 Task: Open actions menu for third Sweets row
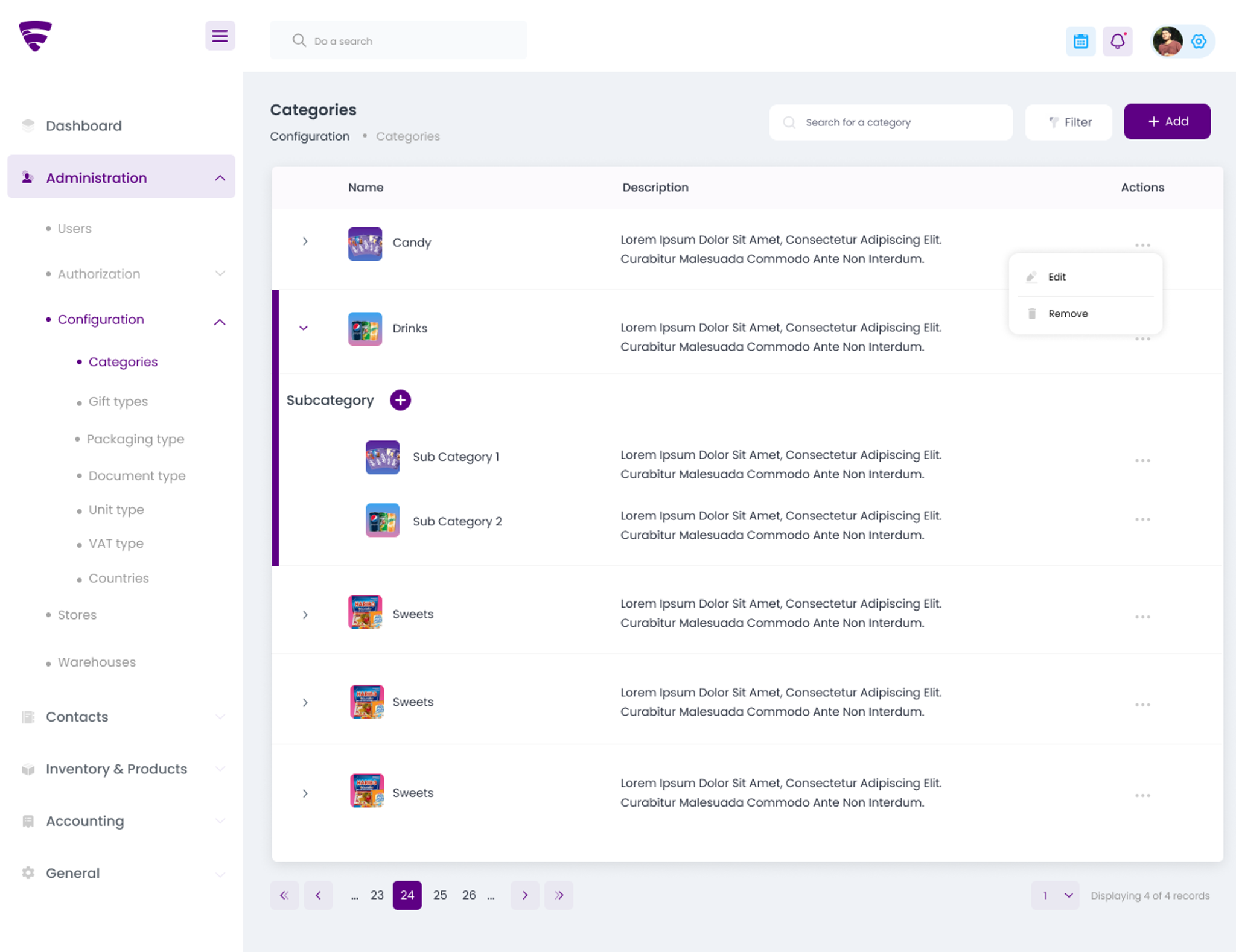(x=1142, y=795)
